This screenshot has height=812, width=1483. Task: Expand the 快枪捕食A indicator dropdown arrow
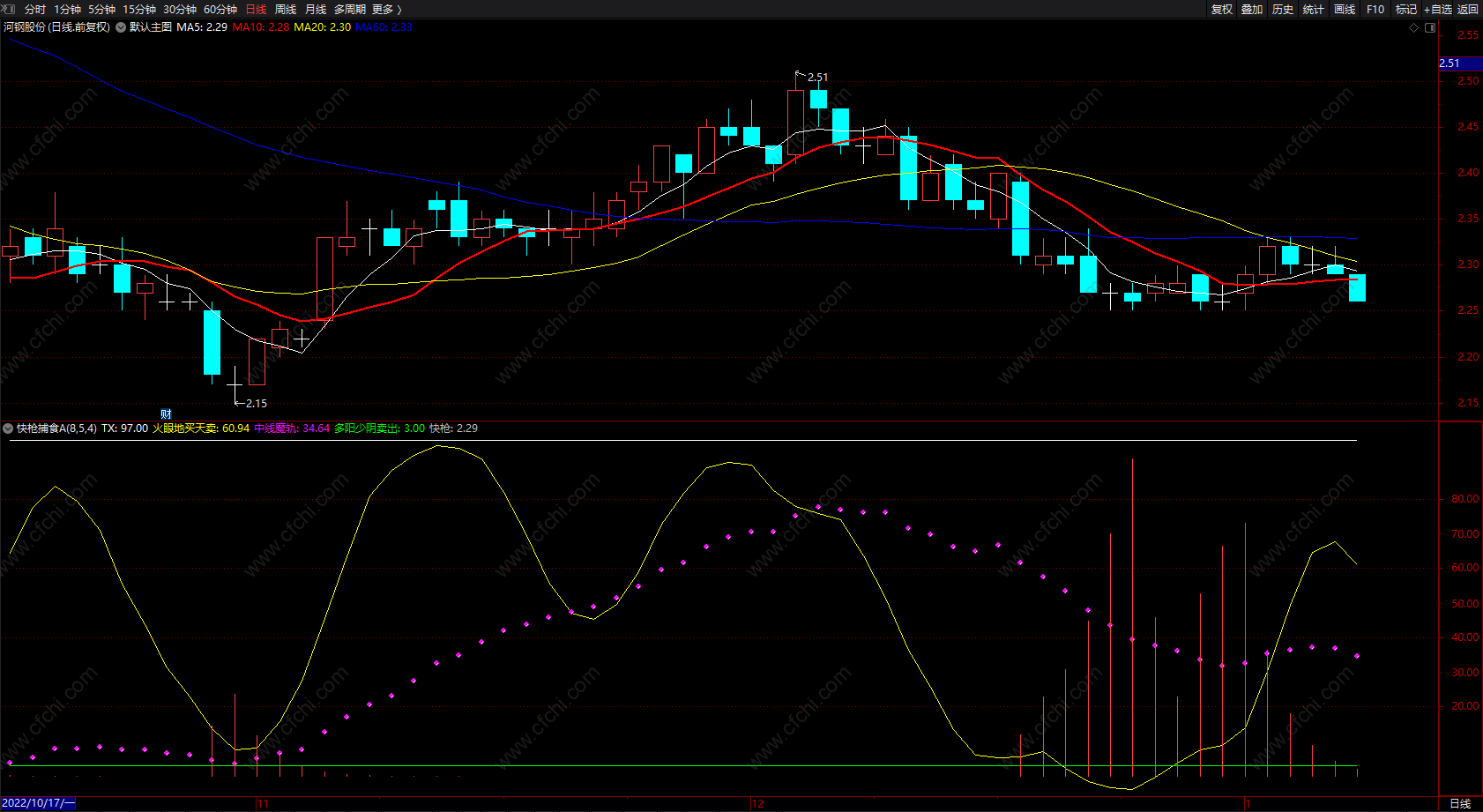click(x=8, y=428)
